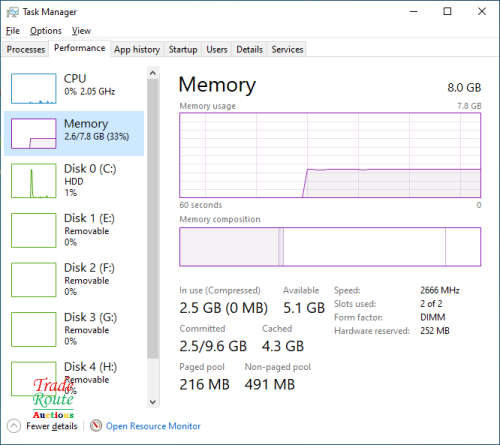Screen dimensions: 500x445
Task: Switch to the App history tab
Action: 137,50
